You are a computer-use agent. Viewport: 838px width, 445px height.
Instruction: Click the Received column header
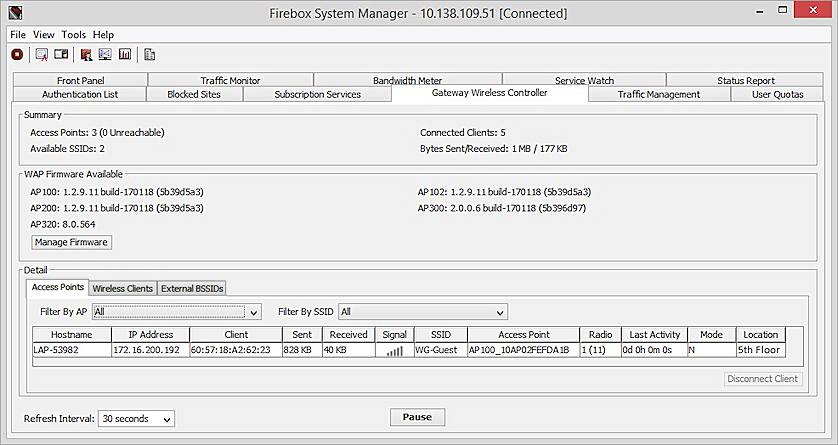[348, 335]
